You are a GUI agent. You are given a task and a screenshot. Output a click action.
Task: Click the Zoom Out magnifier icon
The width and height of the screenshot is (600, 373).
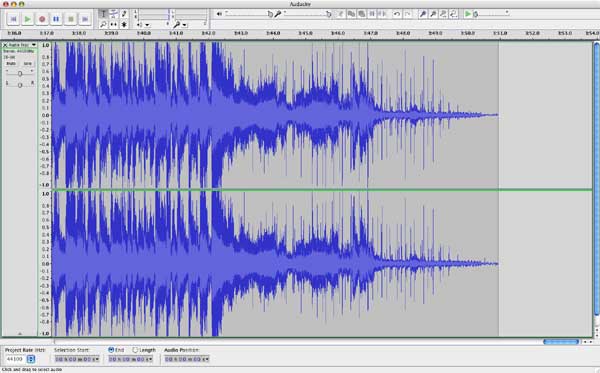coord(433,14)
